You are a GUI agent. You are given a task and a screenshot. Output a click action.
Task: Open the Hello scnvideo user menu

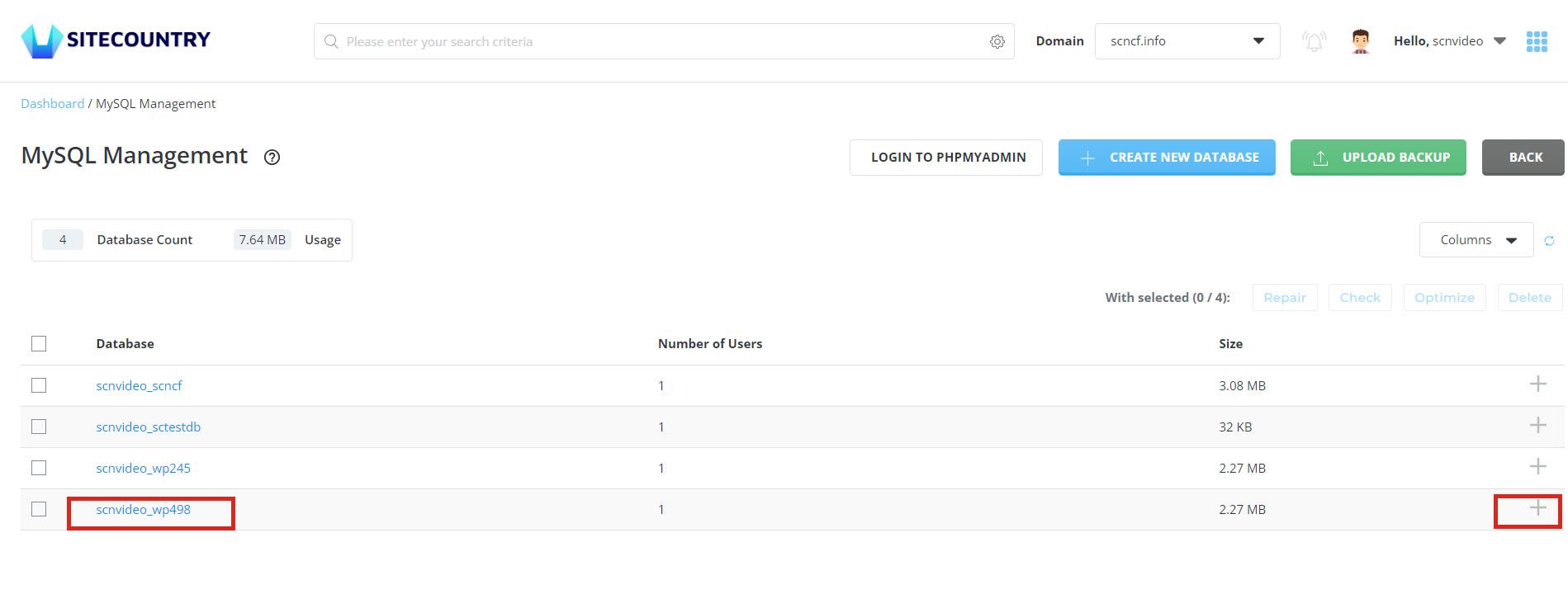pos(1450,41)
